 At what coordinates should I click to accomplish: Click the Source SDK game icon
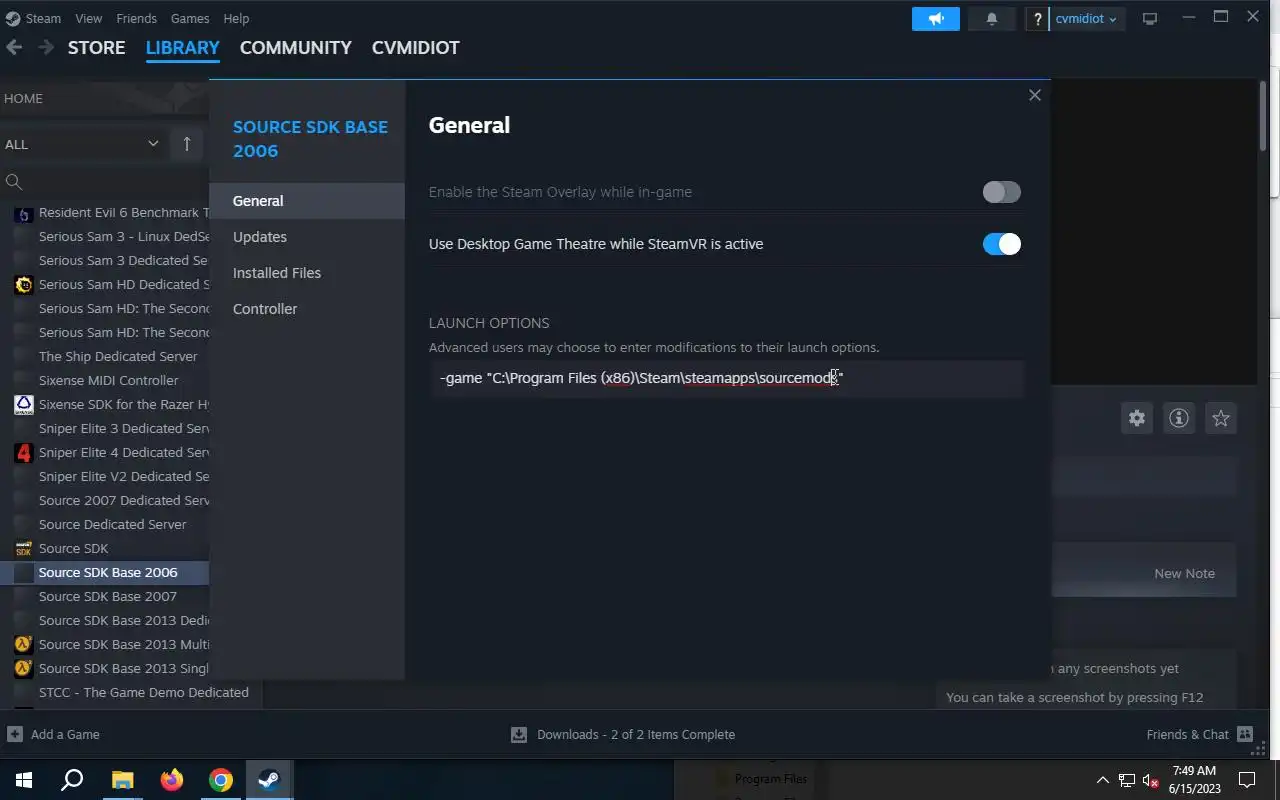[23, 548]
